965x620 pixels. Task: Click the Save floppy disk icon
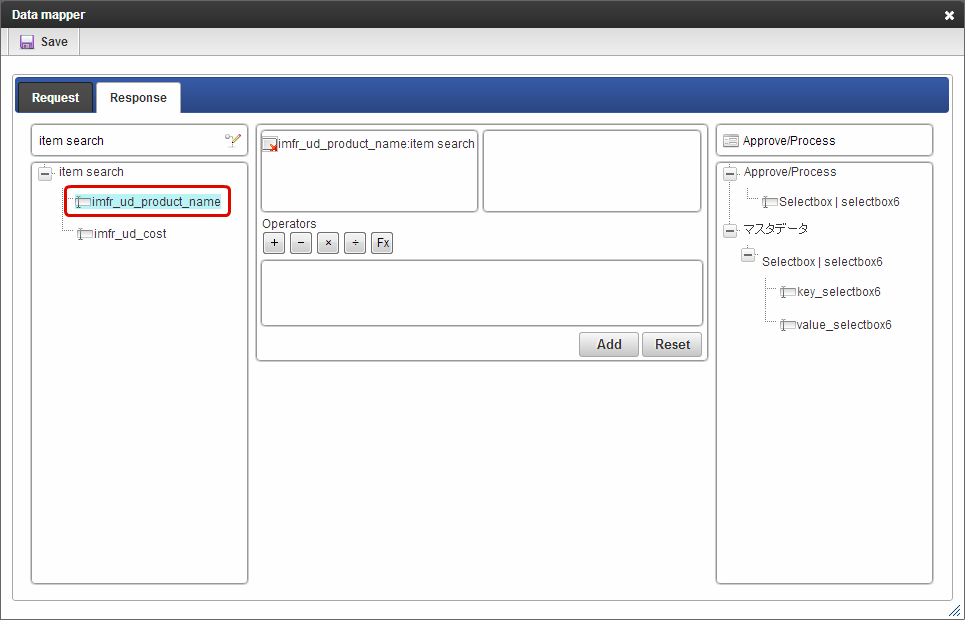coord(27,42)
